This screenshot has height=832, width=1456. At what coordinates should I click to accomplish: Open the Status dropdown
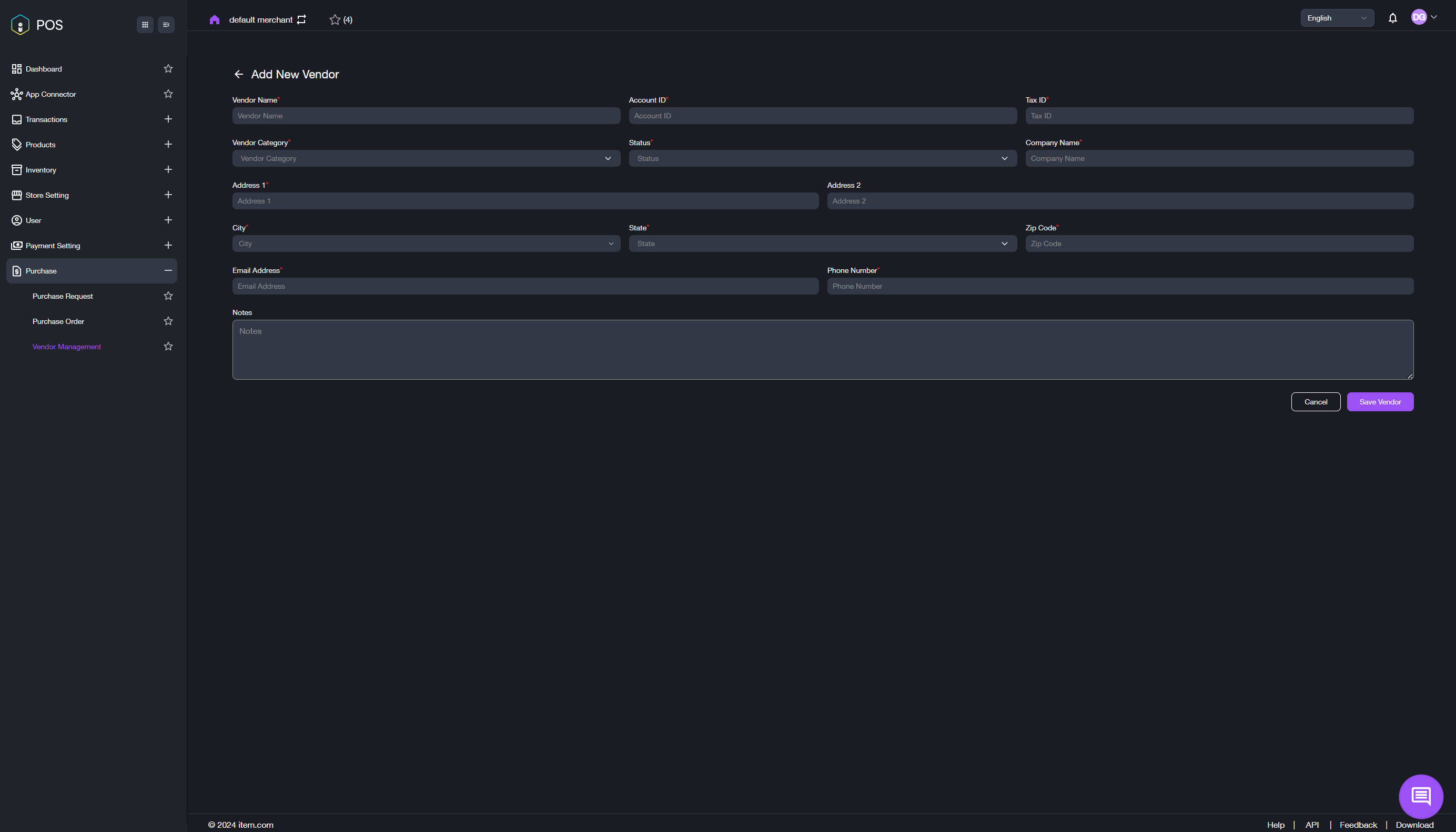click(x=822, y=158)
